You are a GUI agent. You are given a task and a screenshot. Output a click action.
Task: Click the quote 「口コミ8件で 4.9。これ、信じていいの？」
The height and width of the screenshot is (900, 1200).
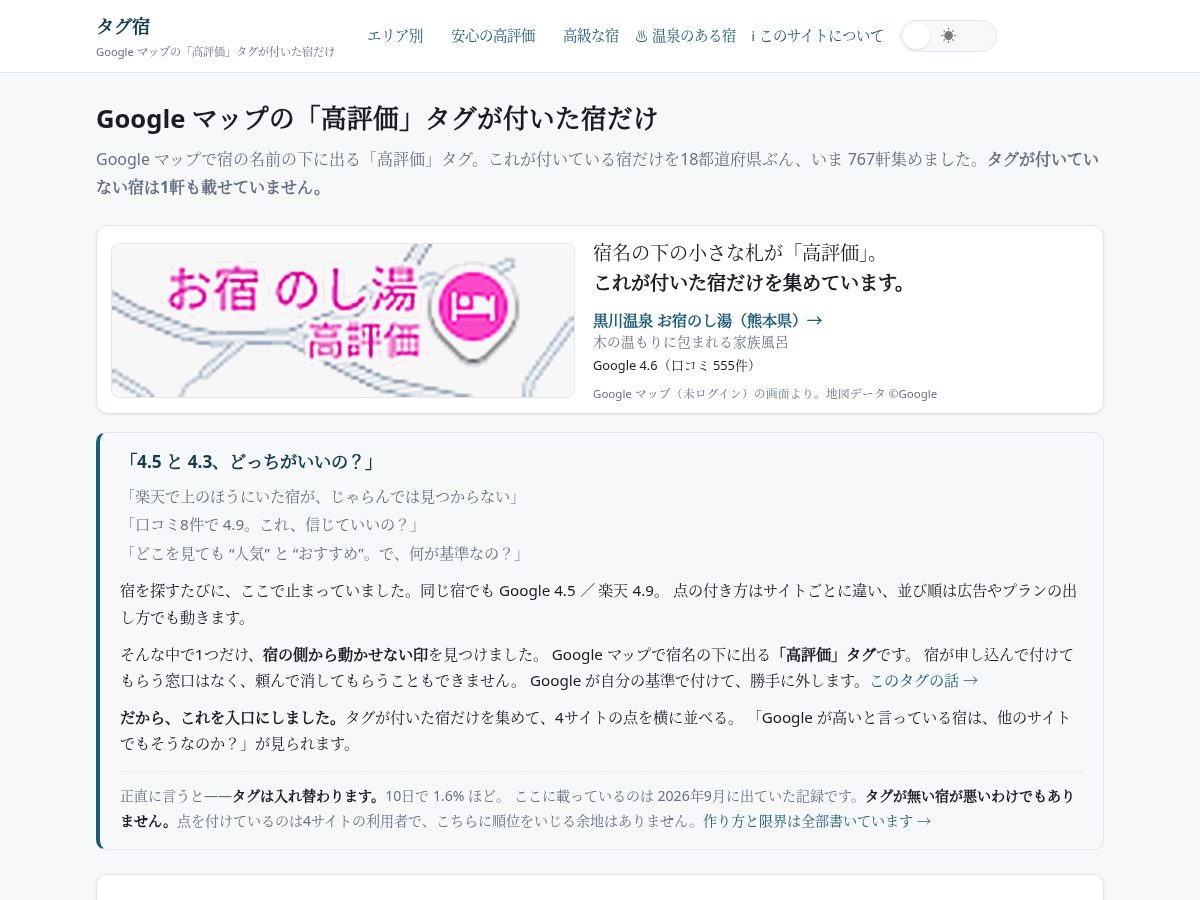[x=270, y=525]
